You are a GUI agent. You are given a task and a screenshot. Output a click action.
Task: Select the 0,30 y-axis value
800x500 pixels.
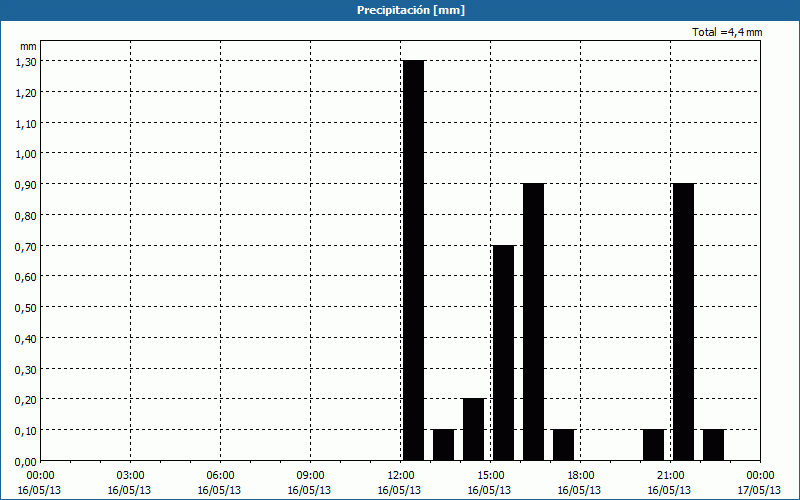[26, 369]
